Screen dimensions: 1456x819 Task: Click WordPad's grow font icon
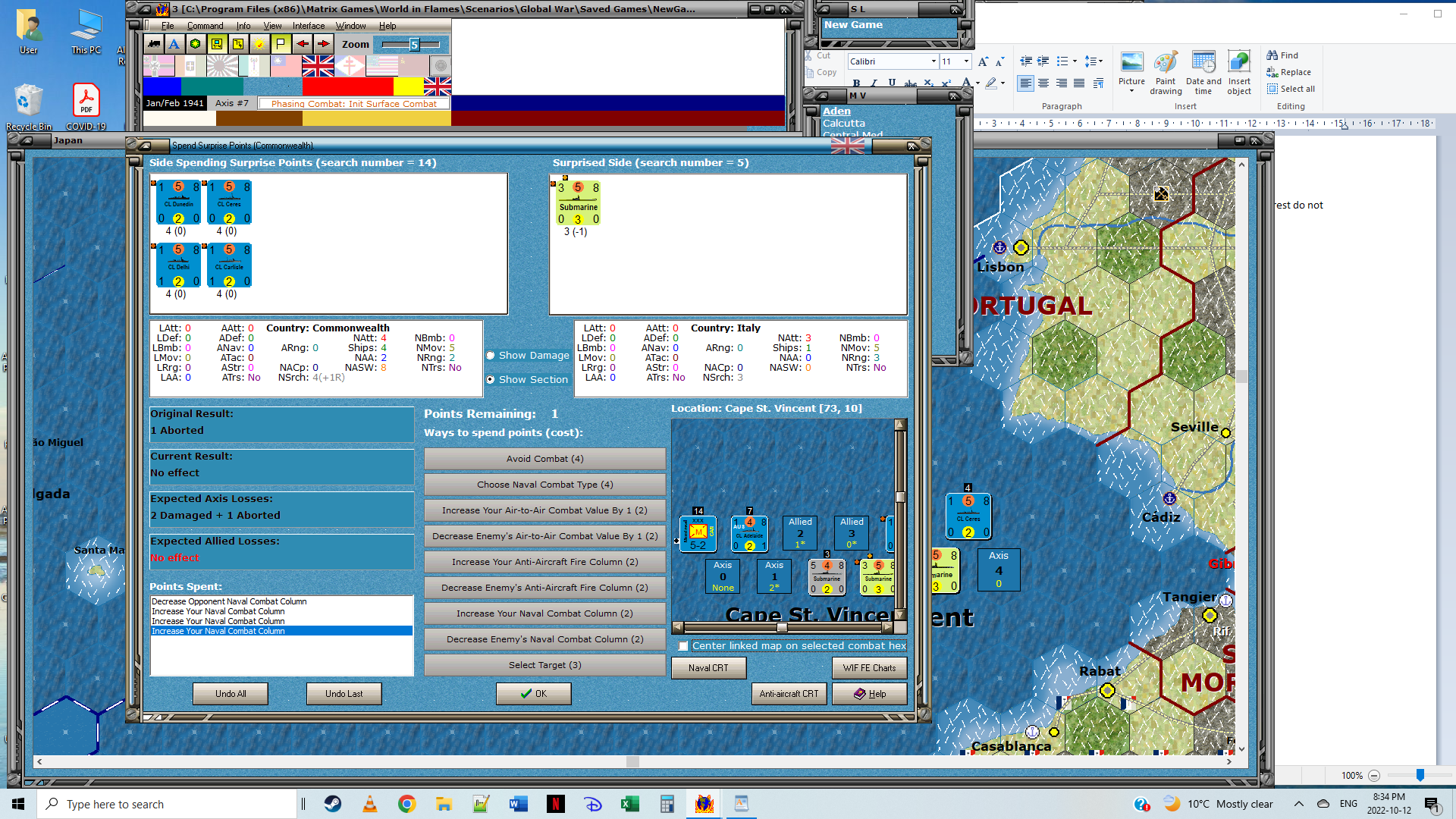[x=984, y=61]
